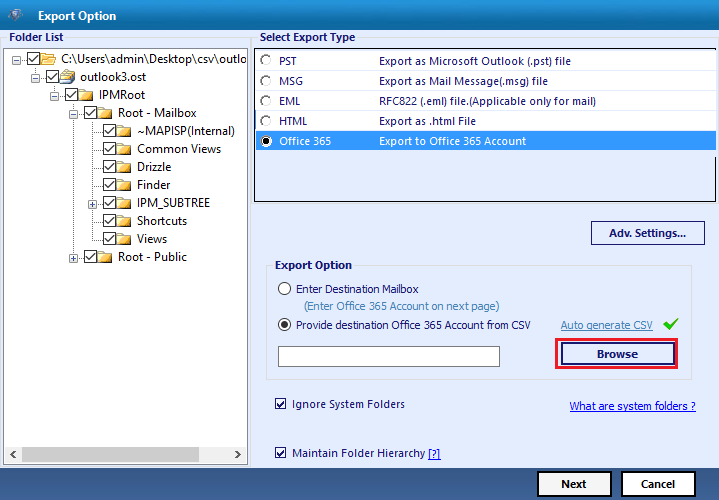The height and width of the screenshot is (500, 719).
Task: Click the Root - Public folder icon
Action: coord(105,257)
